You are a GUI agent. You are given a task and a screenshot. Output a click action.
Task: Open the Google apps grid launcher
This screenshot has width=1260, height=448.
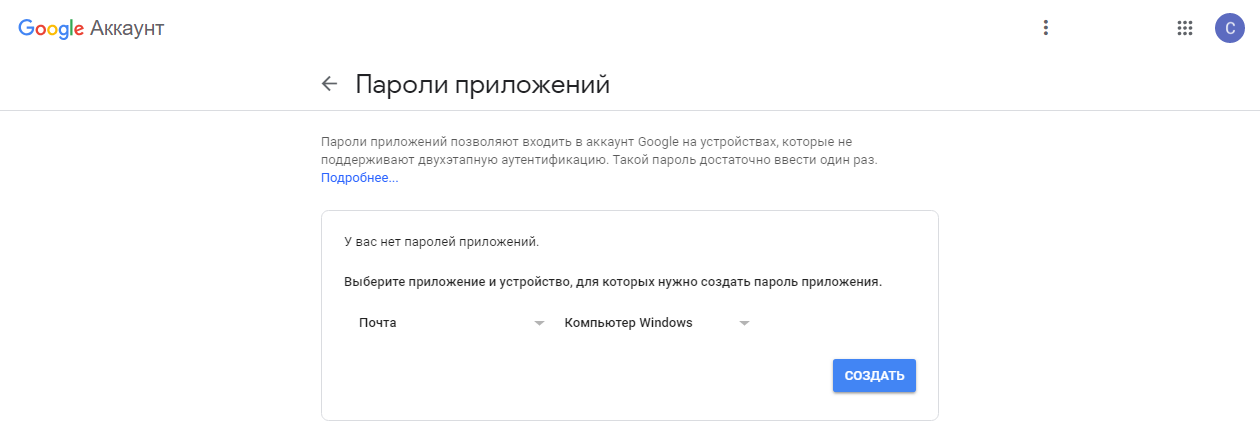click(x=1185, y=28)
